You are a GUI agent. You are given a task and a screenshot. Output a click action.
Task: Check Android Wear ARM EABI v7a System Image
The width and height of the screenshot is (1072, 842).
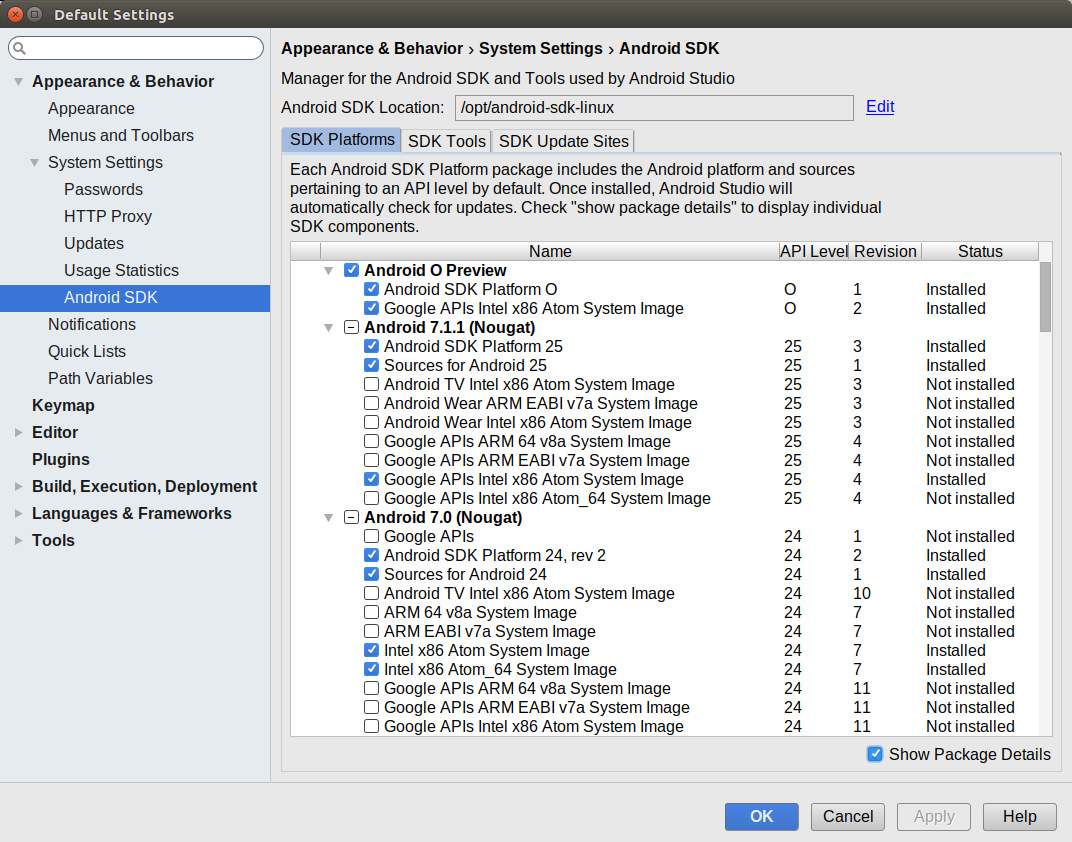click(x=371, y=403)
